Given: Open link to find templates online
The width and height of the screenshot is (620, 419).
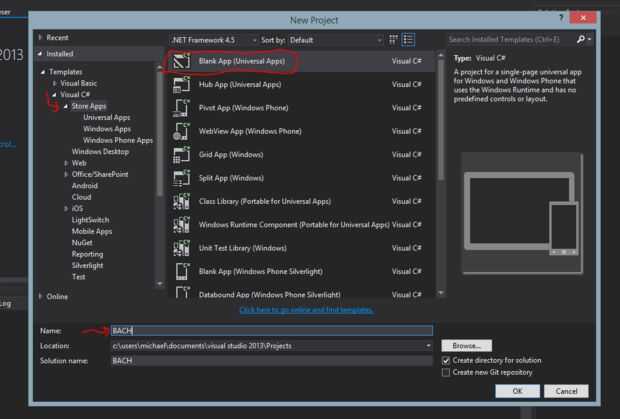Looking at the screenshot, I should coord(306,310).
